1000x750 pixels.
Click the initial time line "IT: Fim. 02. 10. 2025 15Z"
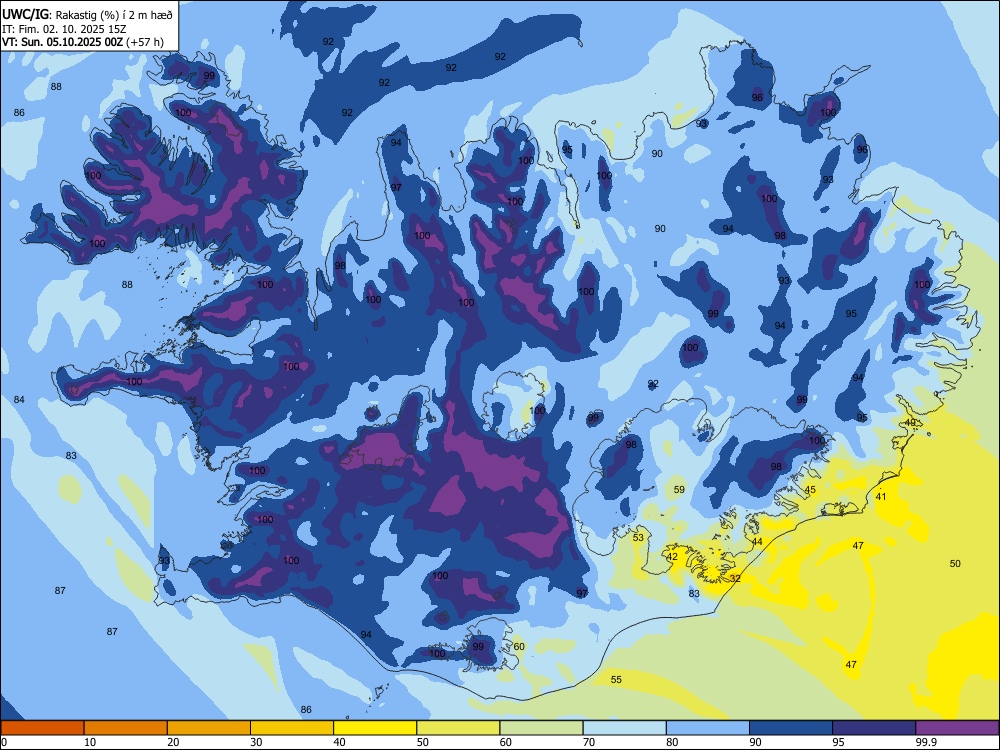64,29
